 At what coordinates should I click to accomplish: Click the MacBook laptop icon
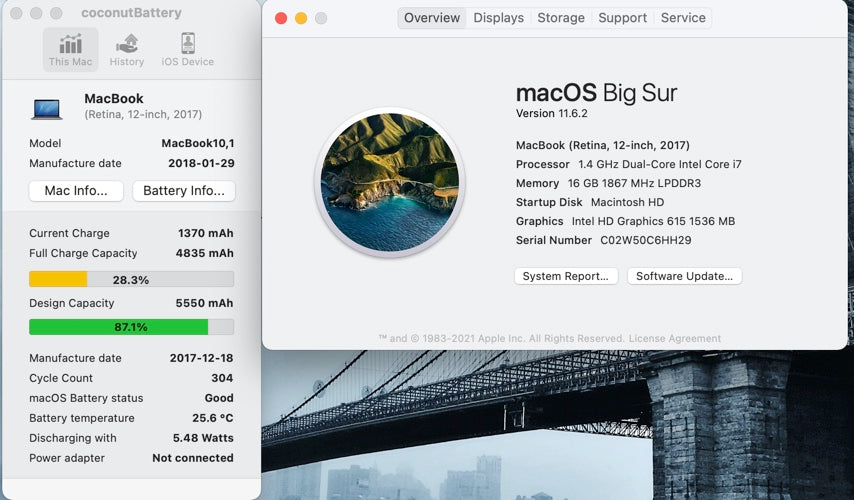[47, 108]
